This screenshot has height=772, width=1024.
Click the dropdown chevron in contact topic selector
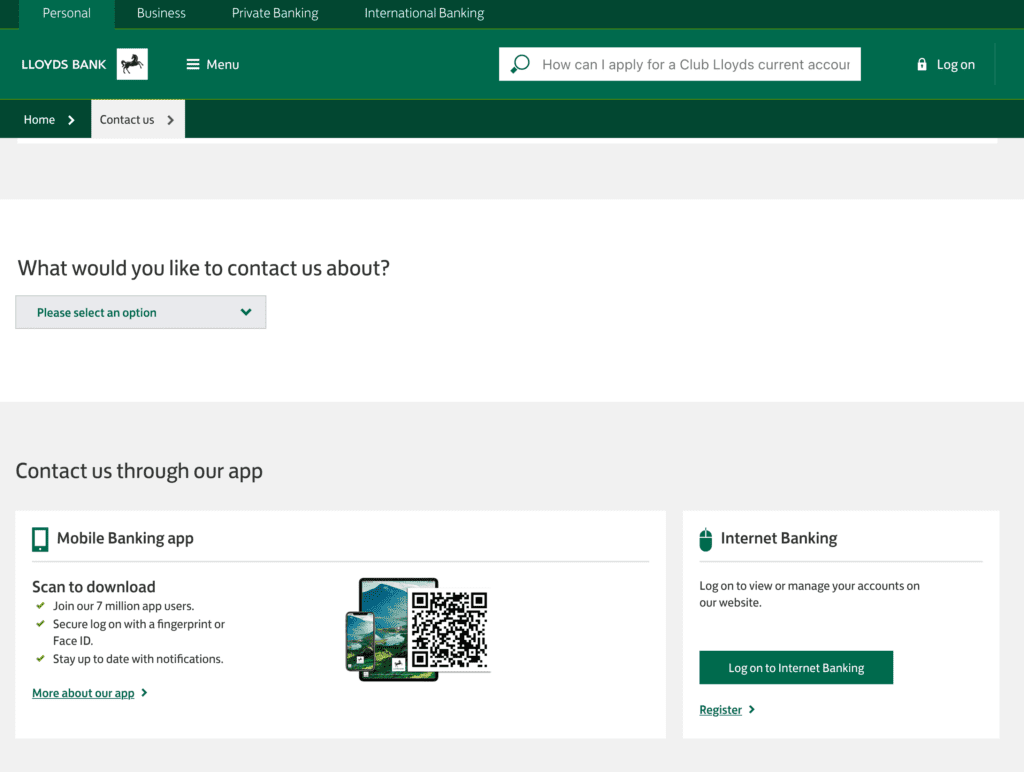pyautogui.click(x=246, y=312)
